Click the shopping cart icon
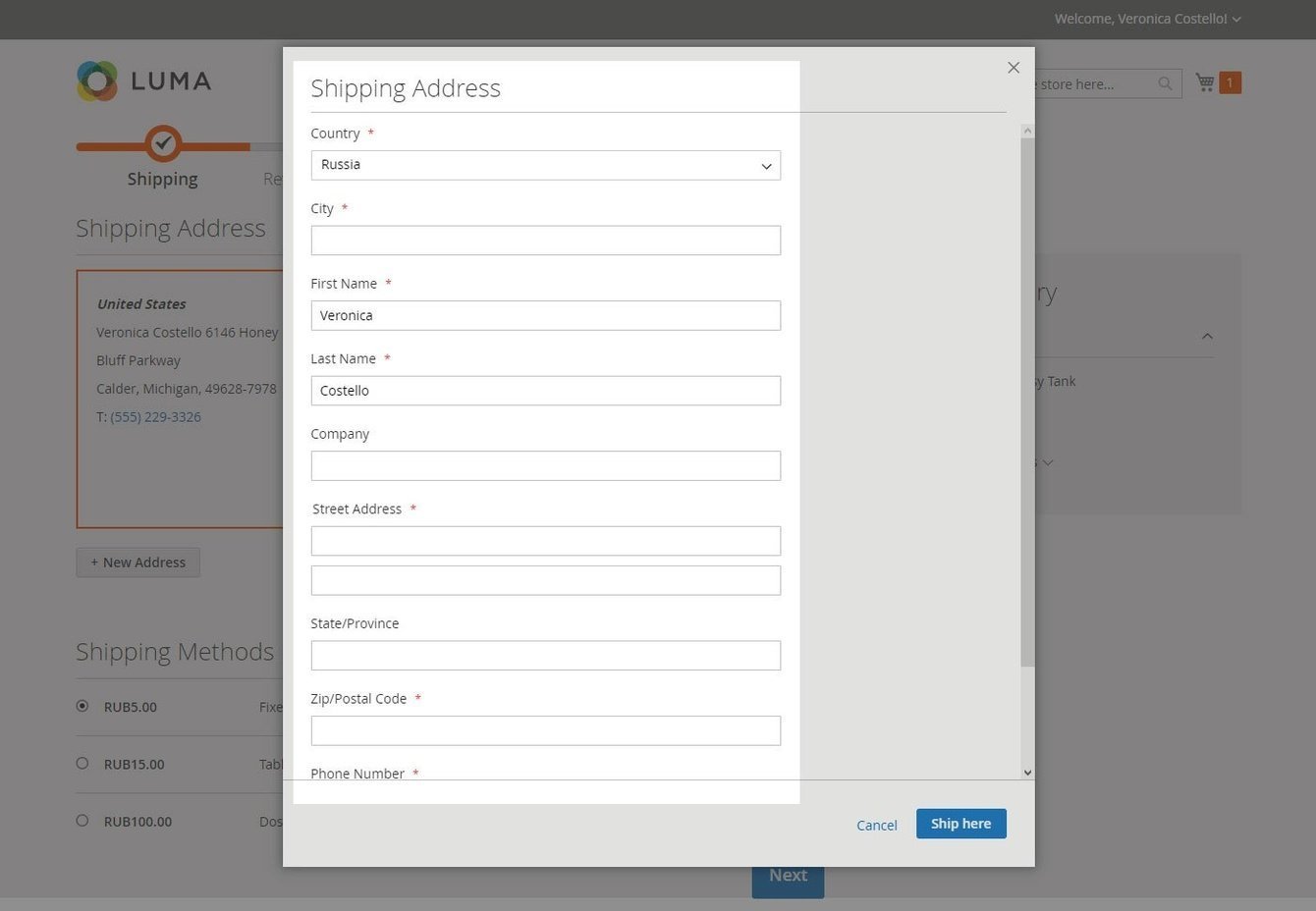 pyautogui.click(x=1205, y=83)
